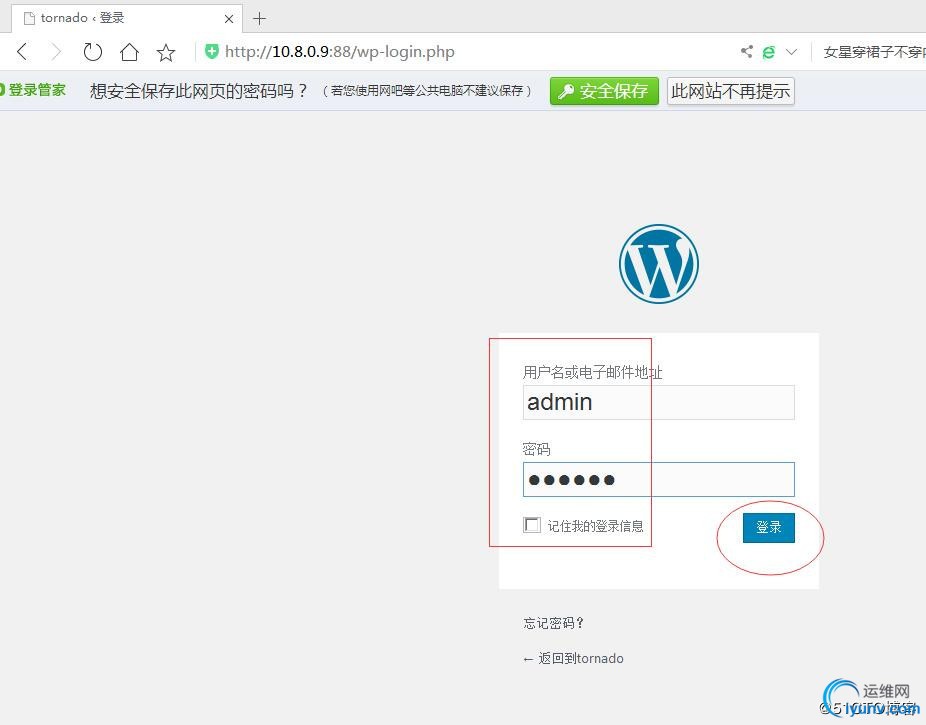Open the share icon in address bar
The width and height of the screenshot is (926, 725).
pos(746,51)
